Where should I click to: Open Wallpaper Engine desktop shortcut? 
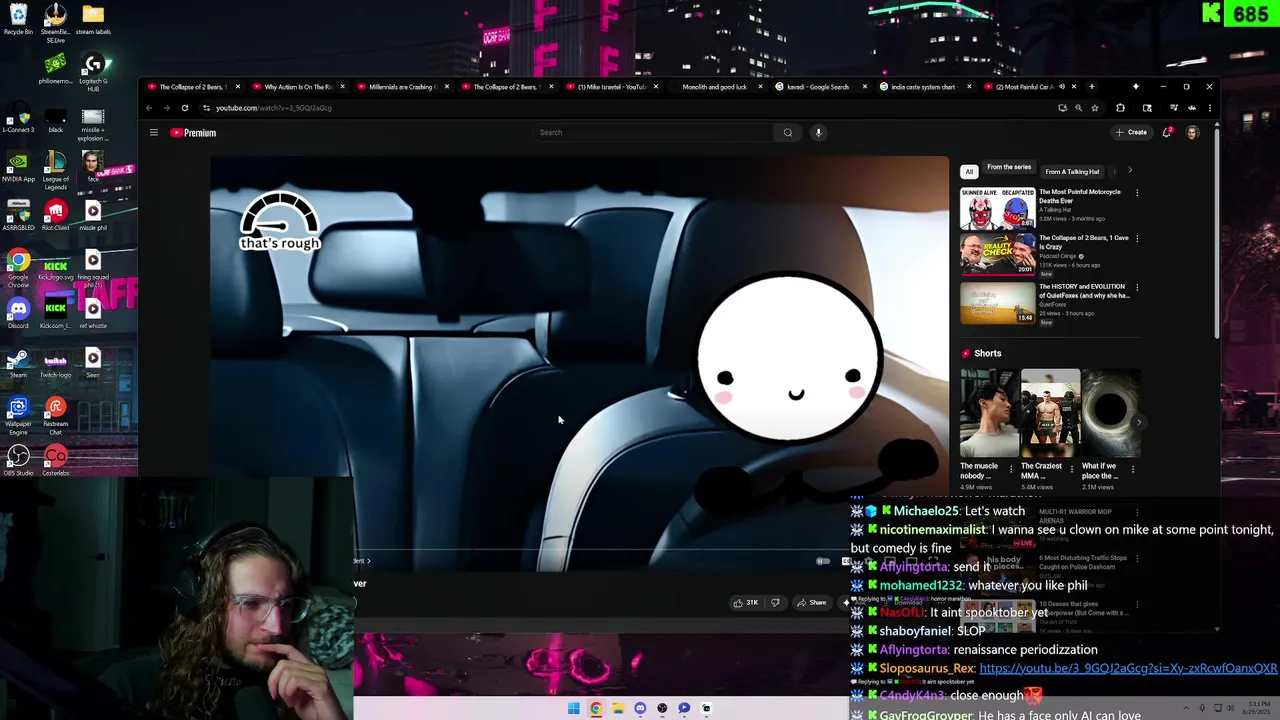(18, 415)
